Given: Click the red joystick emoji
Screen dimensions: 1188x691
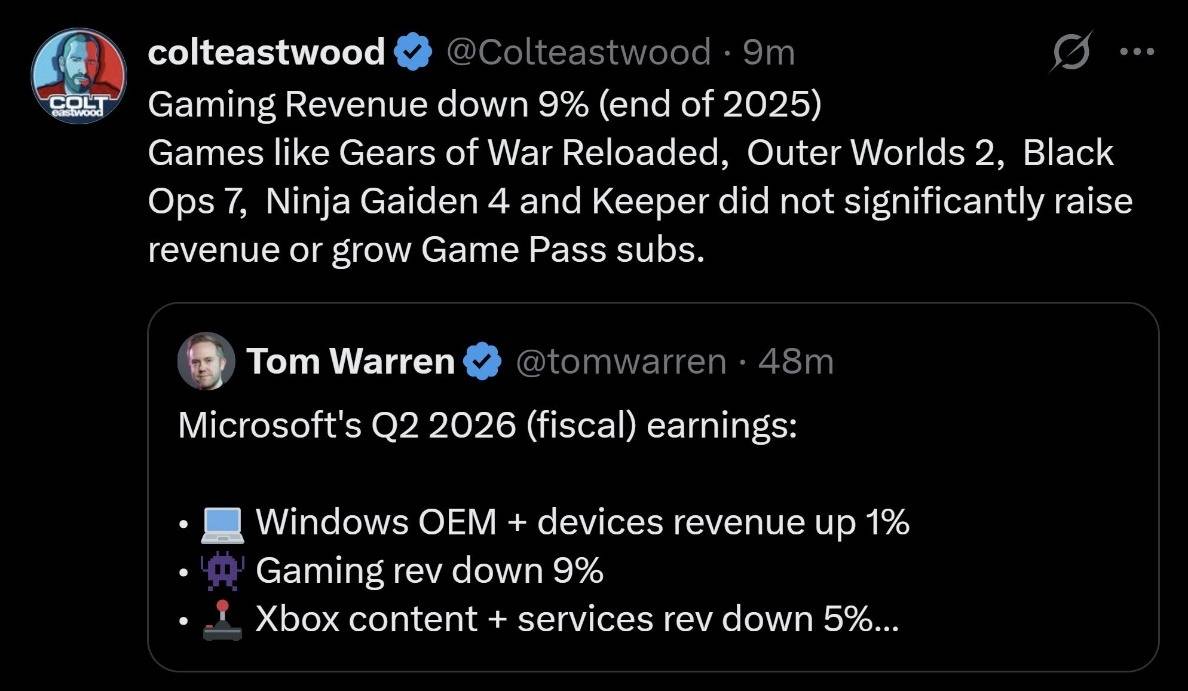Looking at the screenshot, I should (x=224, y=619).
